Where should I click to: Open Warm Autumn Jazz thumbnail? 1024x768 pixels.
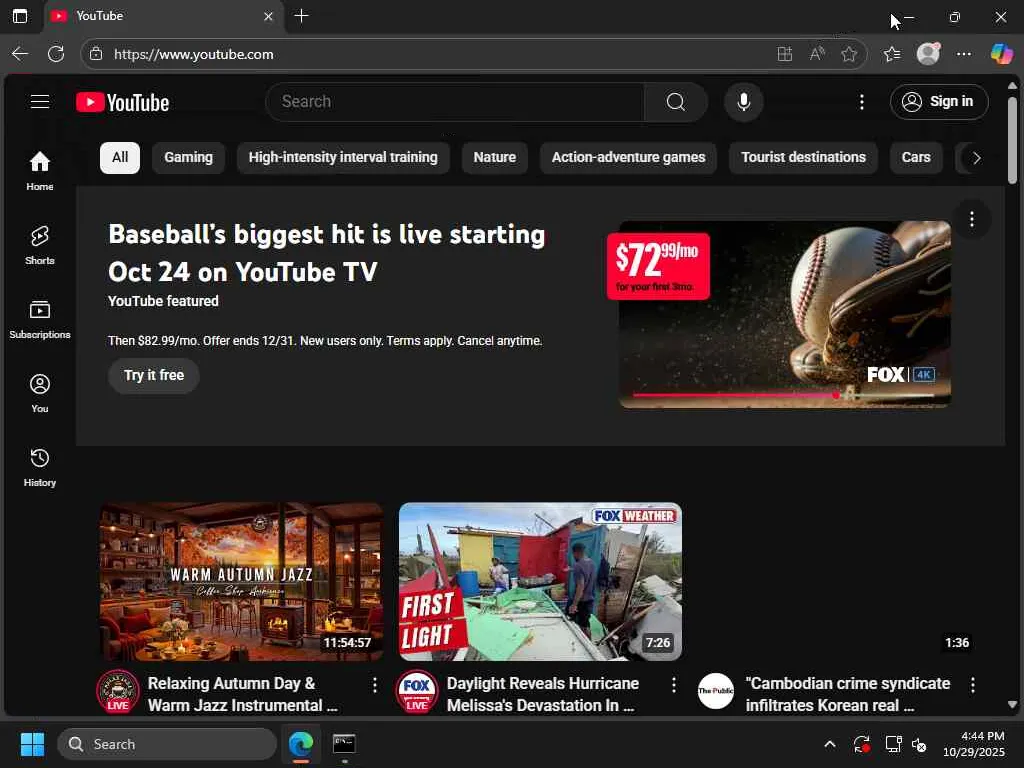pos(242,582)
